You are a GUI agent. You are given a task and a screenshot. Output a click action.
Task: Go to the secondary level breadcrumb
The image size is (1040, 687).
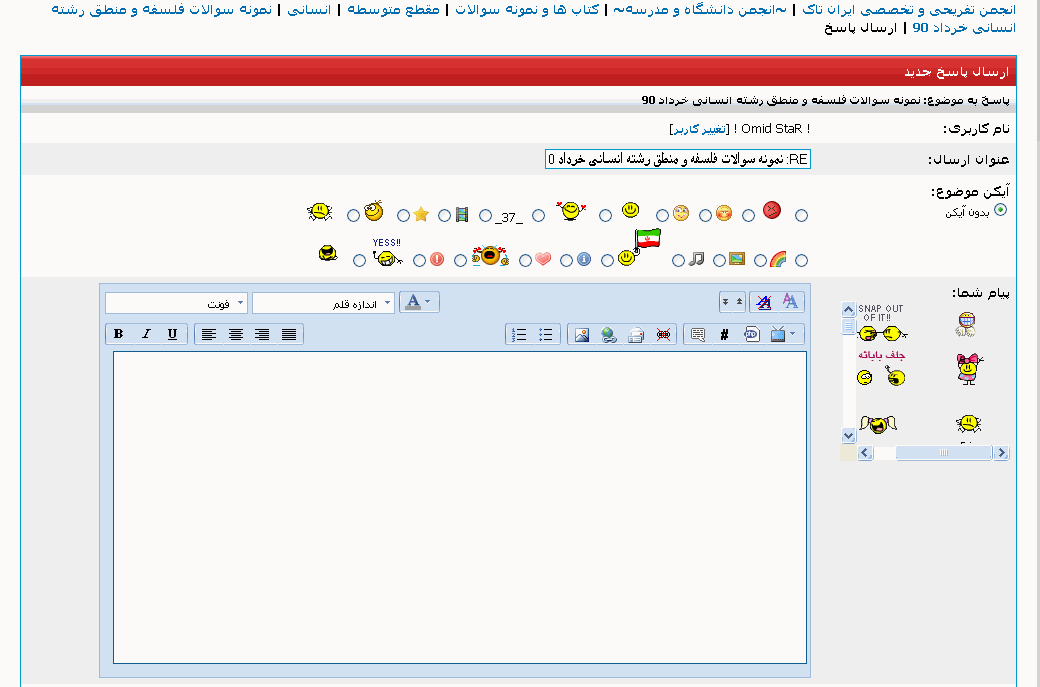[393, 10]
